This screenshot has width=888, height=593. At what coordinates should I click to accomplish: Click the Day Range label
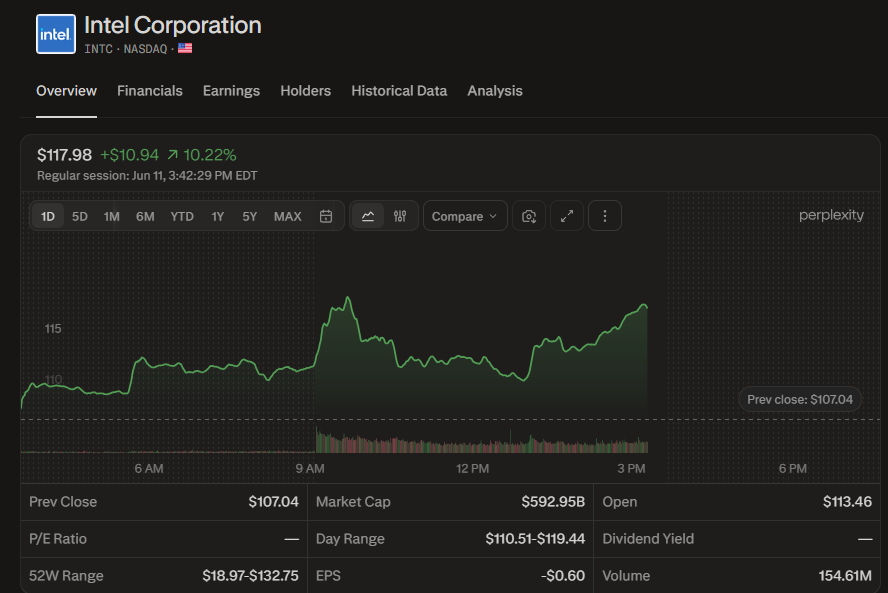[x=350, y=539]
